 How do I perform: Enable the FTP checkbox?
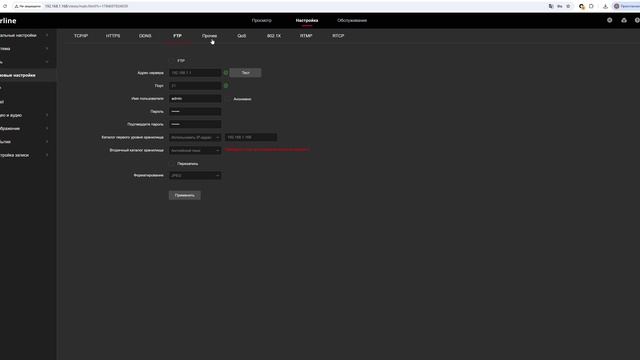click(x=171, y=60)
